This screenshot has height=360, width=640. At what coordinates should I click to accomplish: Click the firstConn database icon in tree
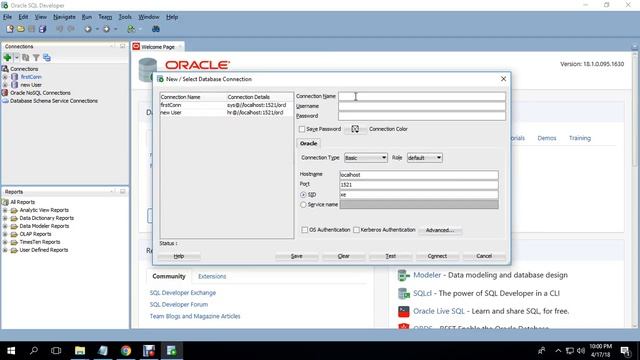pyautogui.click(x=15, y=77)
